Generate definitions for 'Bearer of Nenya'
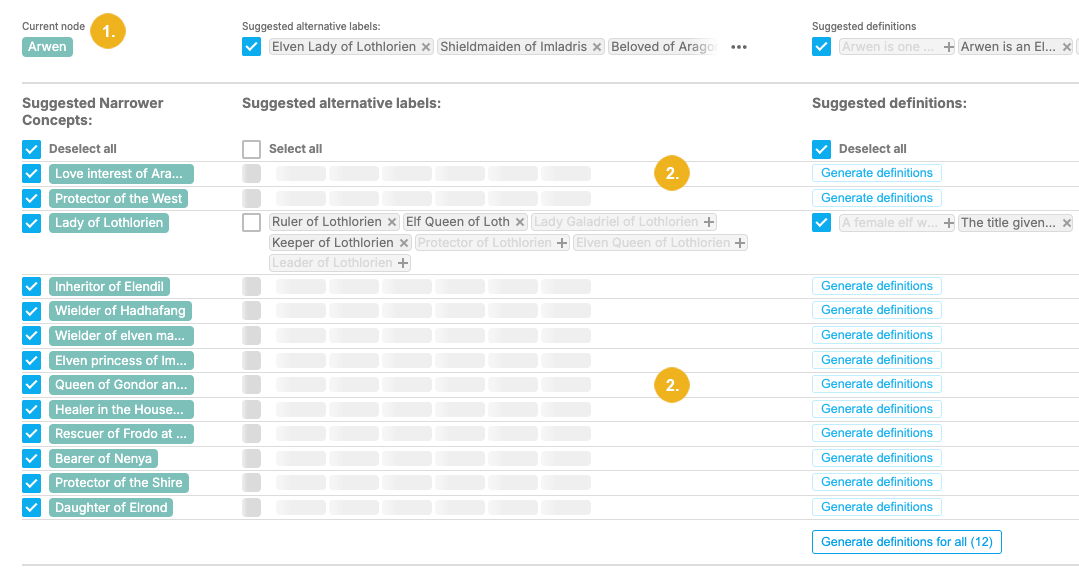Image resolution: width=1079 pixels, height=569 pixels. point(876,458)
